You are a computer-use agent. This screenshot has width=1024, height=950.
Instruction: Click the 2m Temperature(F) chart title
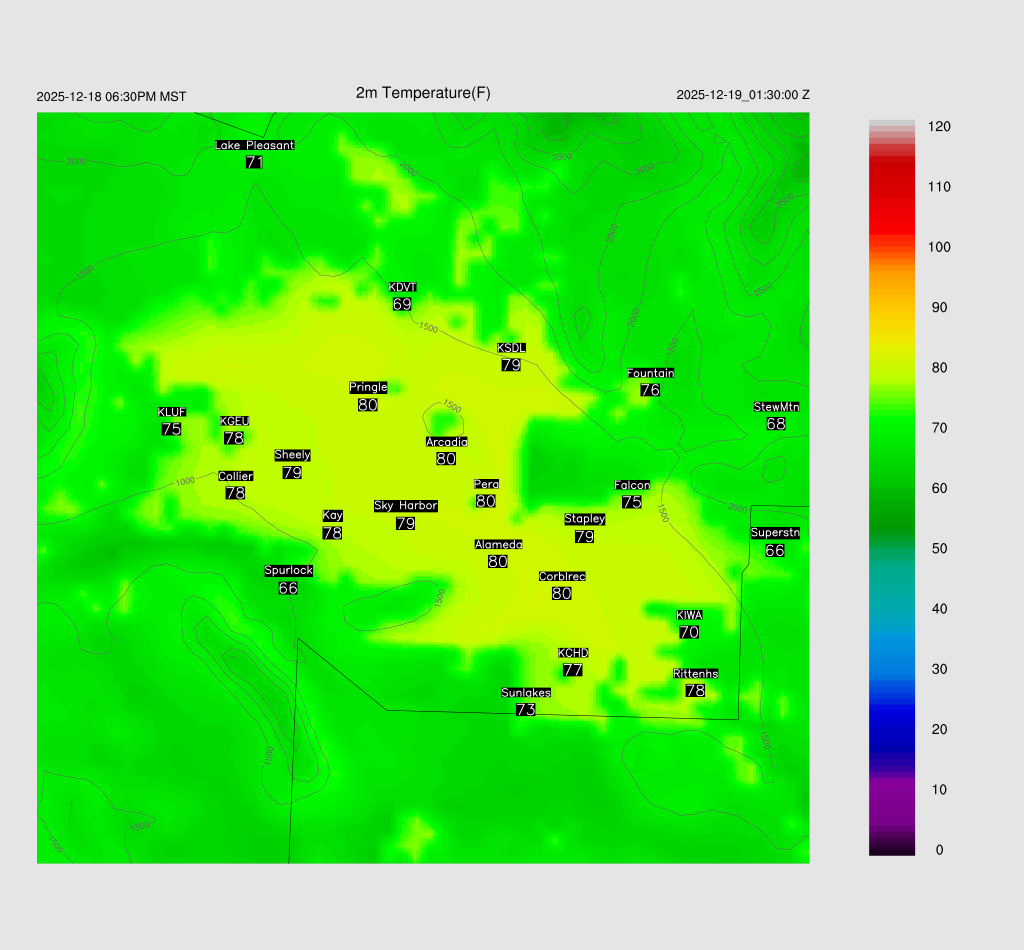coord(423,93)
